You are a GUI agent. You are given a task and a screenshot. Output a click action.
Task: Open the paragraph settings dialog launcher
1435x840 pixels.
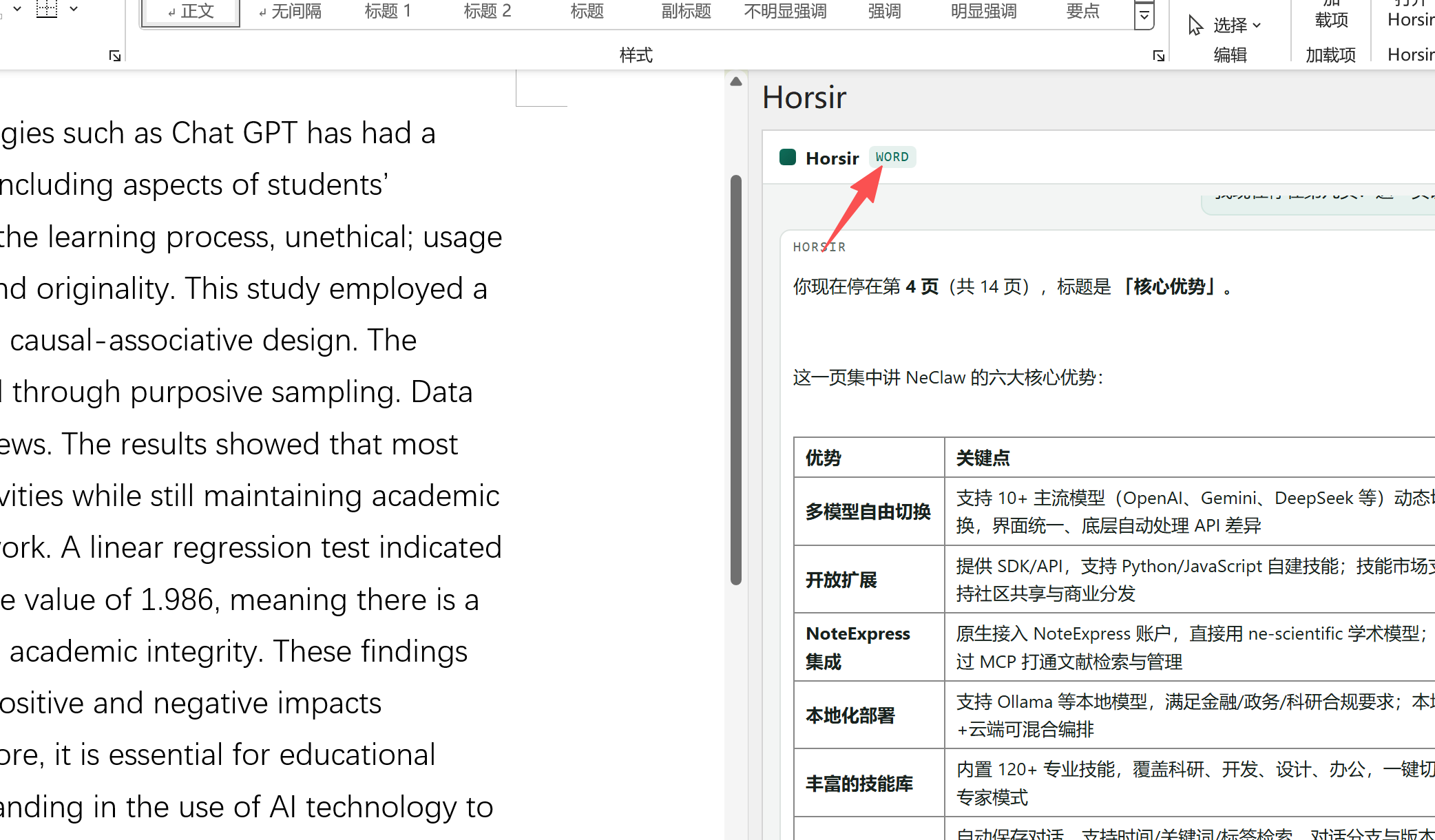tap(115, 56)
